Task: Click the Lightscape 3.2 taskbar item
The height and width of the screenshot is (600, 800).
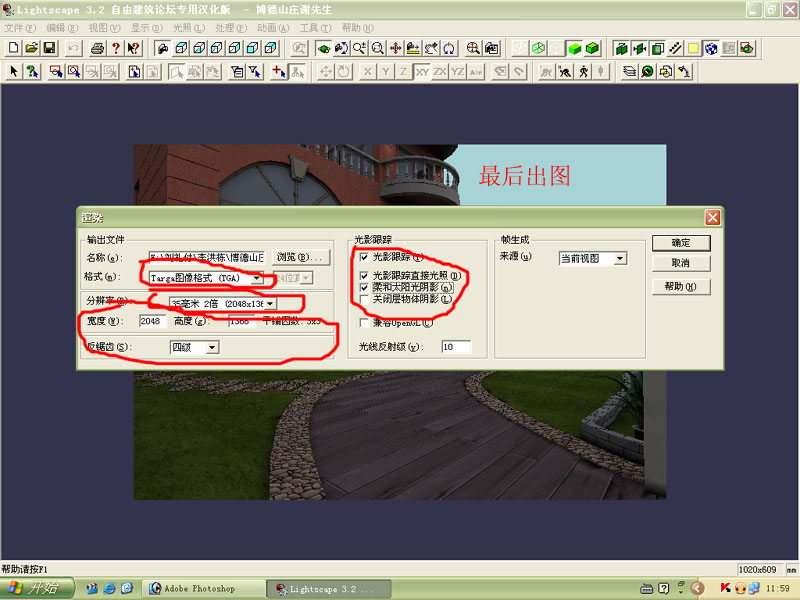Action: [330, 589]
